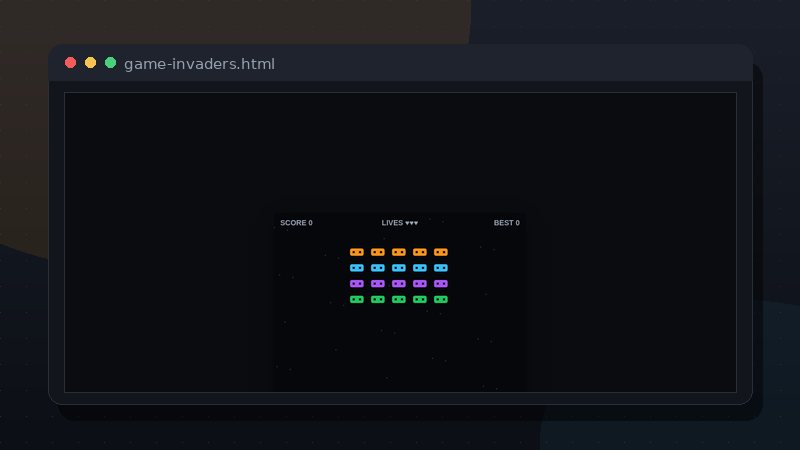The image size is (800, 450).
Task: Click the rightmost purple invader
Action: (x=441, y=284)
